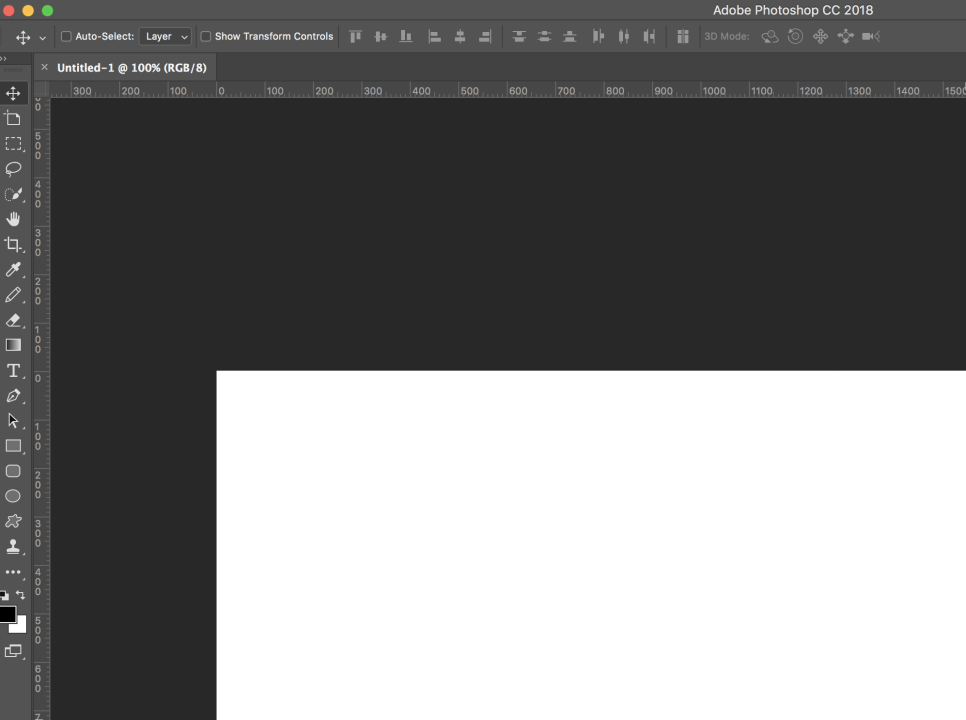The width and height of the screenshot is (966, 720).
Task: Select the Clone Stamp tool
Action: [13, 546]
